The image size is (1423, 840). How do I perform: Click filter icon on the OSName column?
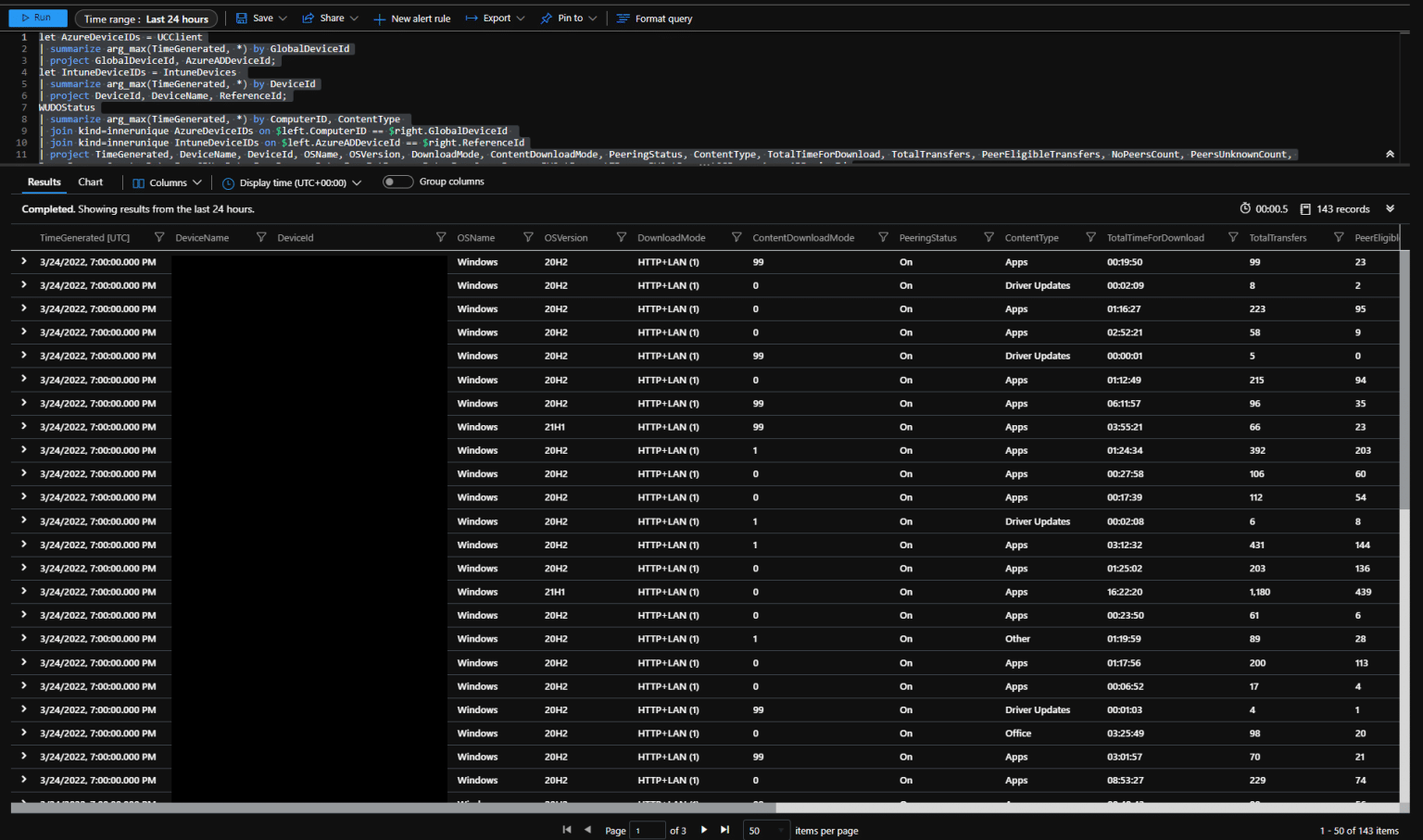(528, 238)
